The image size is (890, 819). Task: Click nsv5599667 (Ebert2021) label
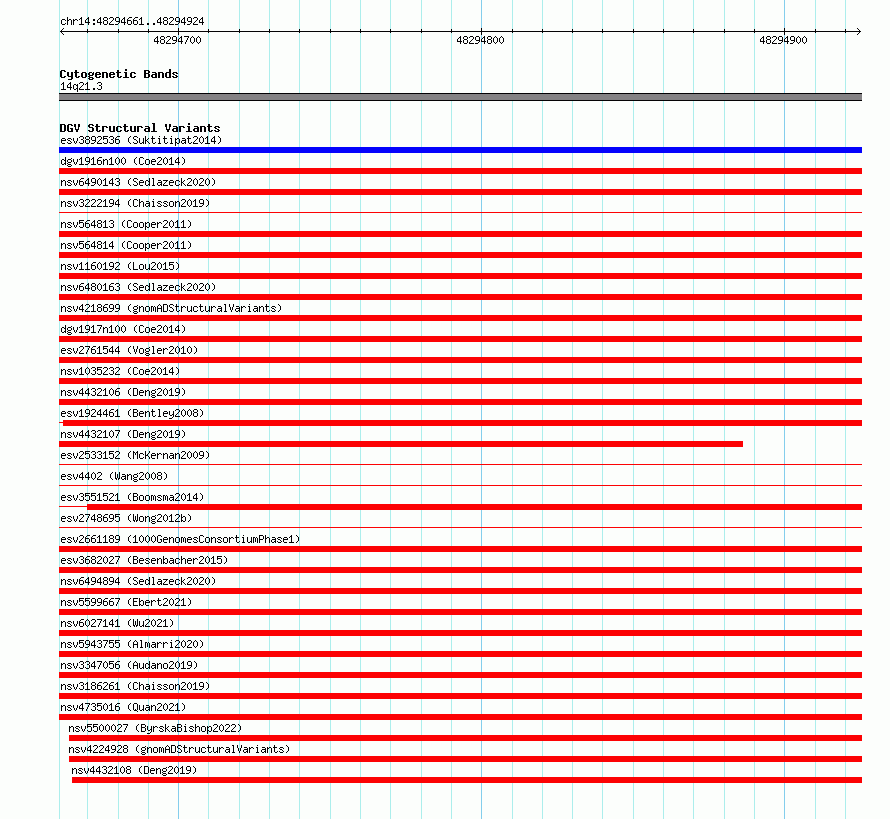pos(126,602)
